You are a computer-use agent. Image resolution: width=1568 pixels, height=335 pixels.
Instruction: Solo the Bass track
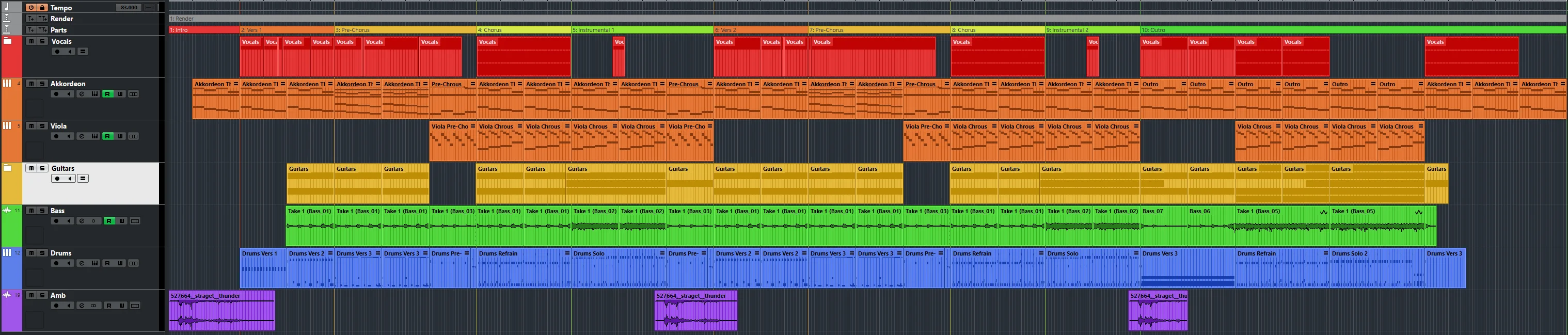42,211
